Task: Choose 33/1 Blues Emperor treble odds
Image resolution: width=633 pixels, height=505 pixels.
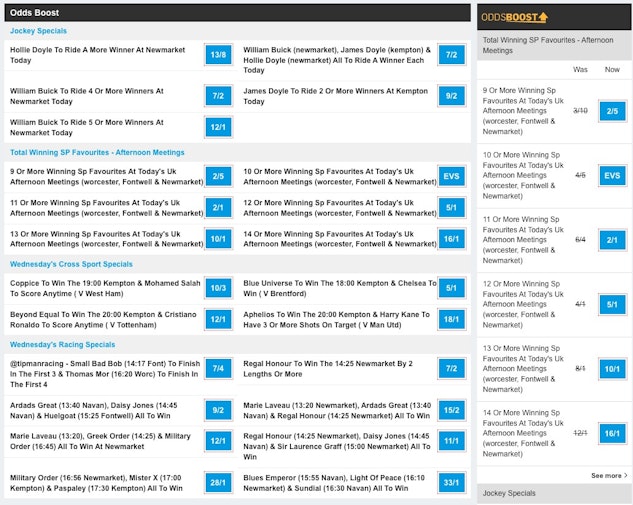Action: click(451, 483)
